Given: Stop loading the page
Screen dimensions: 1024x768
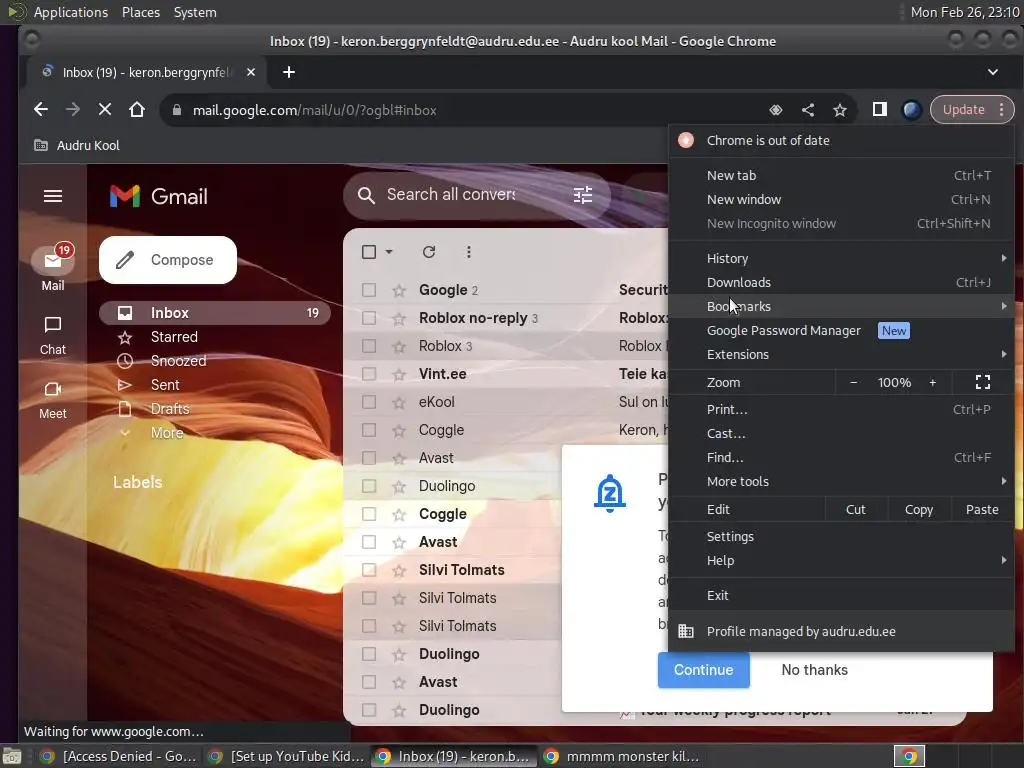Looking at the screenshot, I should coord(104,110).
